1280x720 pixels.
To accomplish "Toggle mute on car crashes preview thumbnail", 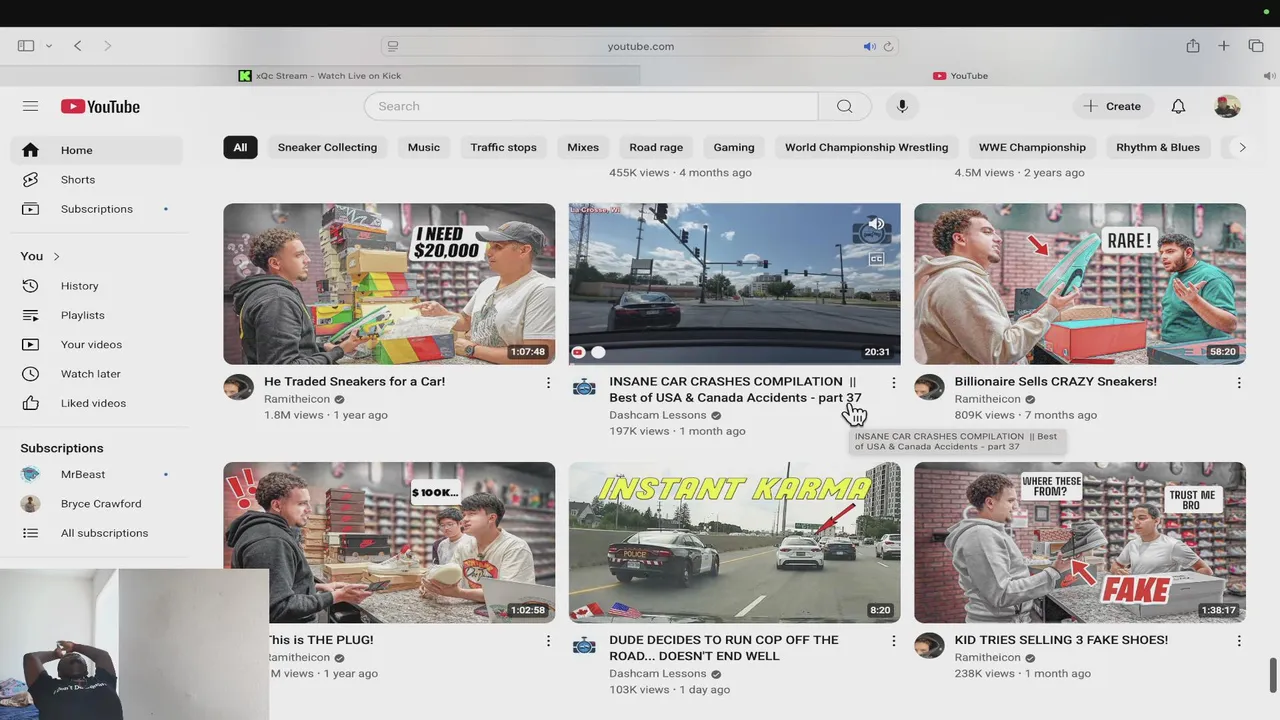I will click(874, 225).
